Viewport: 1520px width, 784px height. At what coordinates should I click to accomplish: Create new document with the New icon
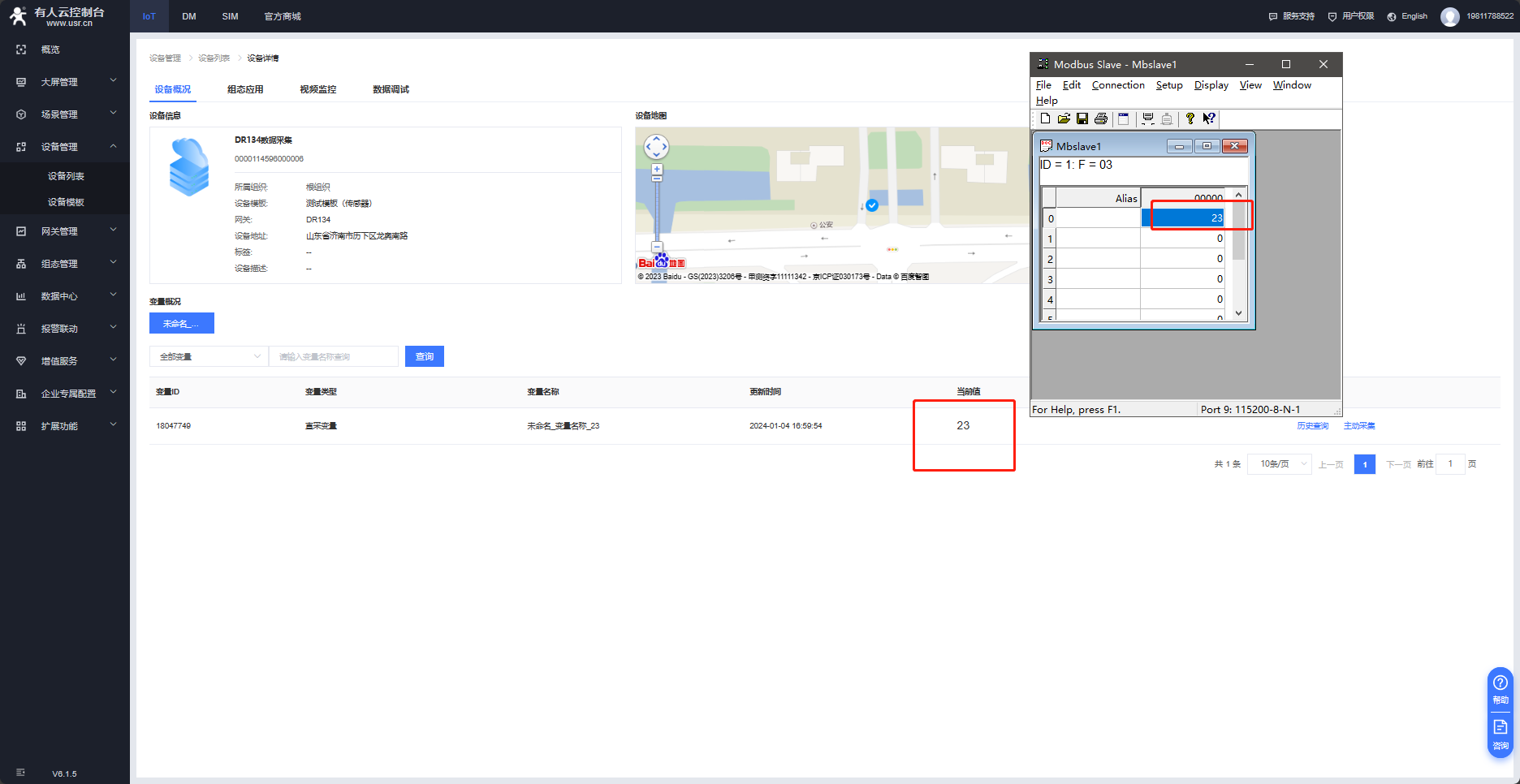1046,118
